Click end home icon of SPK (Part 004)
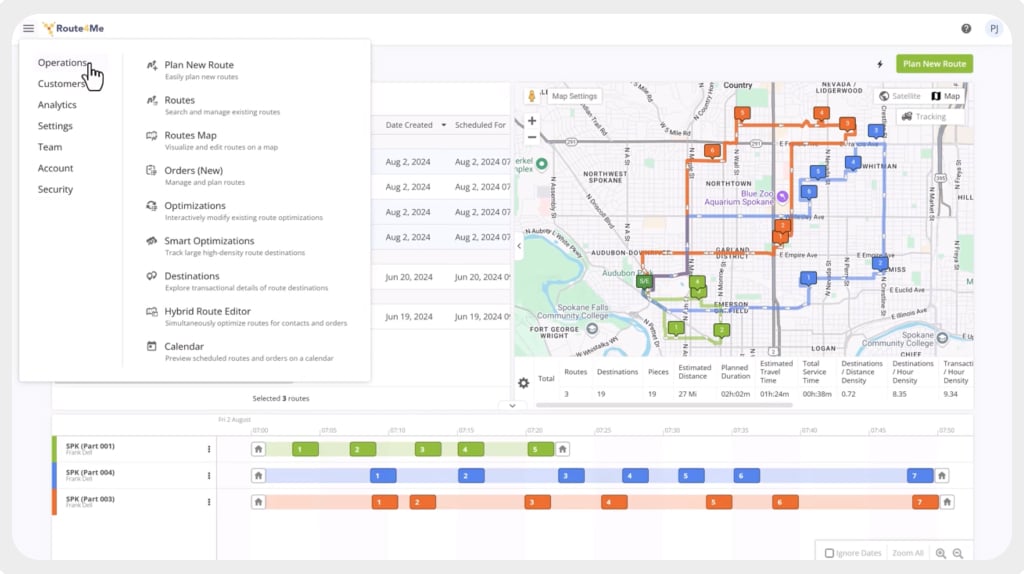 coord(942,475)
